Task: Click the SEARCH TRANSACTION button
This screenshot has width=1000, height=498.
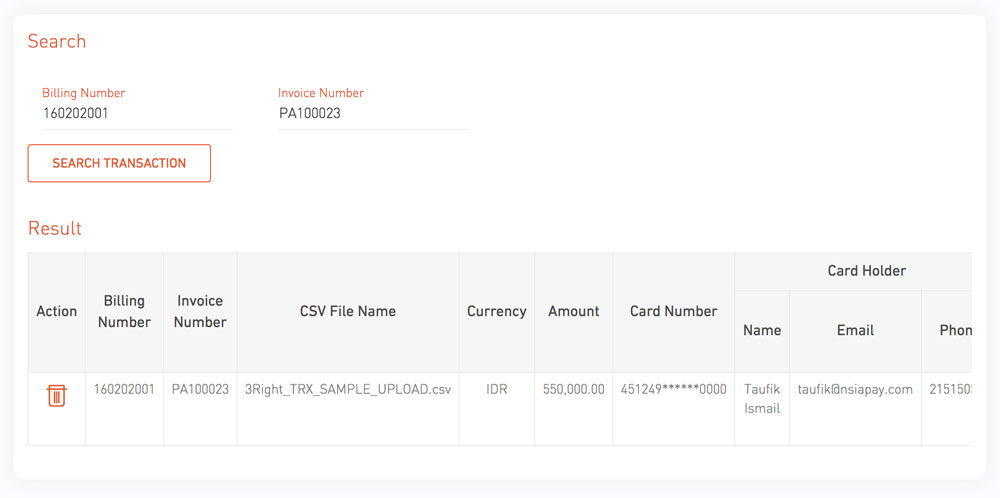Action: pos(119,163)
